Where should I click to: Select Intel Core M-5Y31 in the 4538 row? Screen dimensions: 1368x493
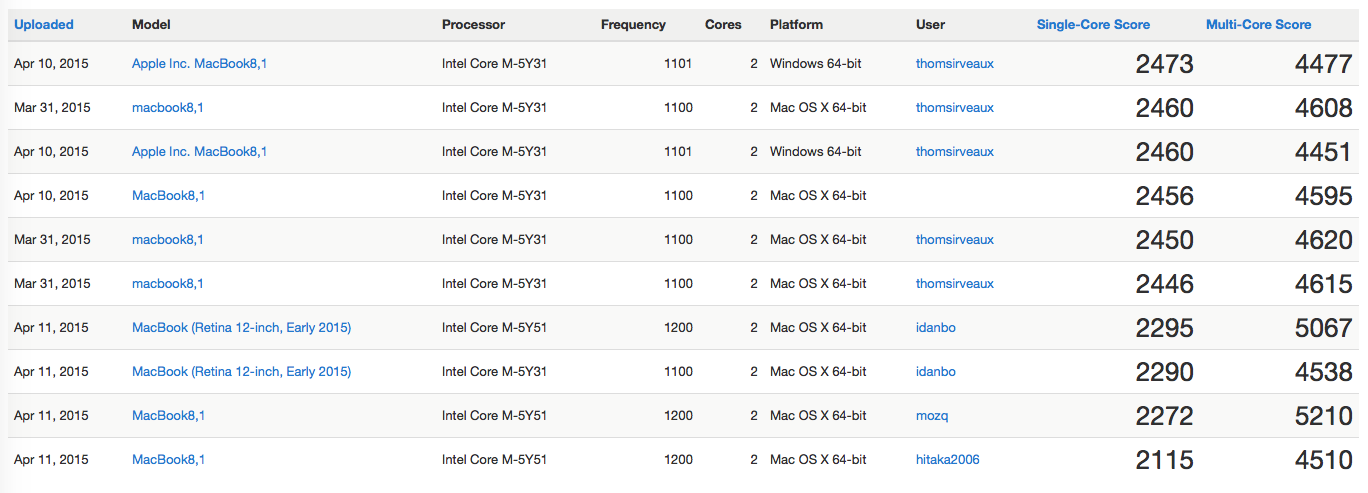click(494, 371)
